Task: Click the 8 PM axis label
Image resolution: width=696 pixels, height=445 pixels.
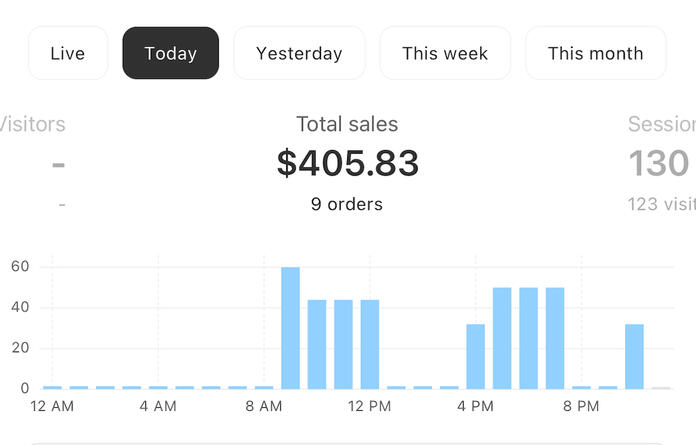Action: [x=581, y=407]
